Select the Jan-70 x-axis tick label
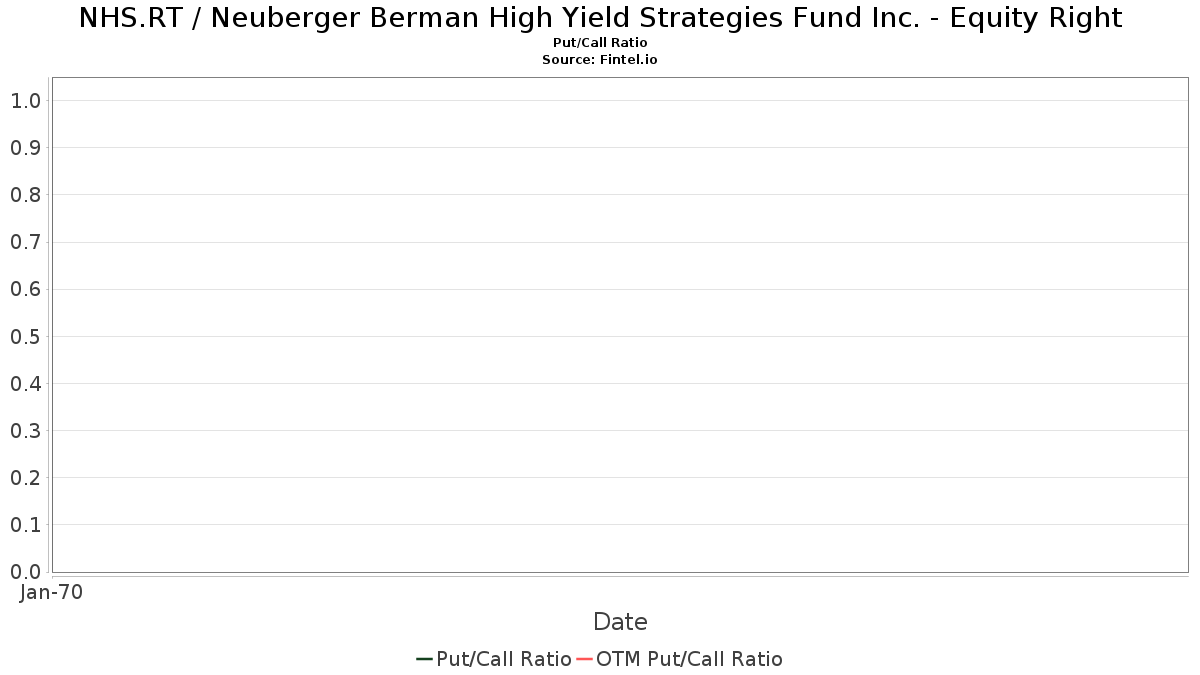Viewport: 1200px width, 675px height. (x=51, y=592)
